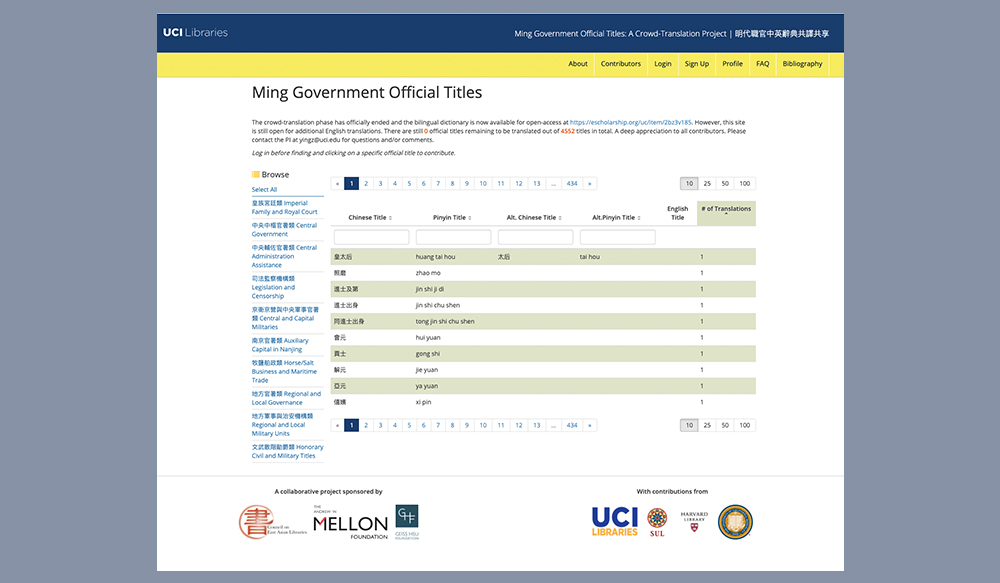Go to Sign Up
Image resolution: width=1000 pixels, height=583 pixels.
[x=696, y=64]
